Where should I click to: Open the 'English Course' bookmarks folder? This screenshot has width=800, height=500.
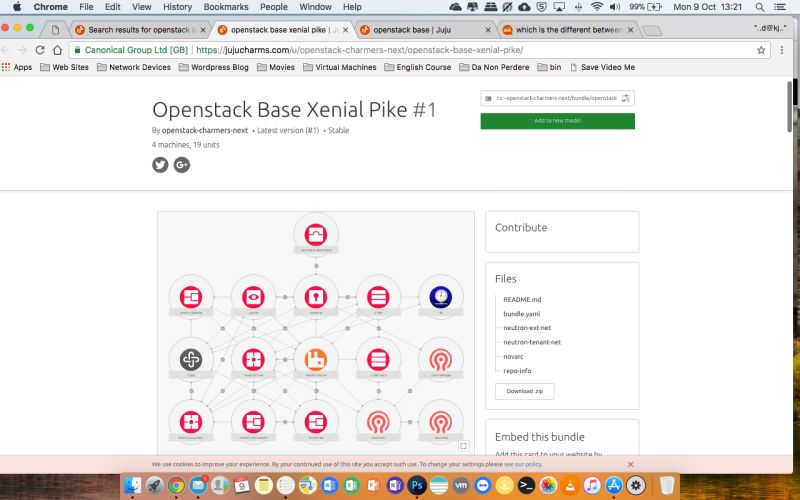tap(418, 67)
